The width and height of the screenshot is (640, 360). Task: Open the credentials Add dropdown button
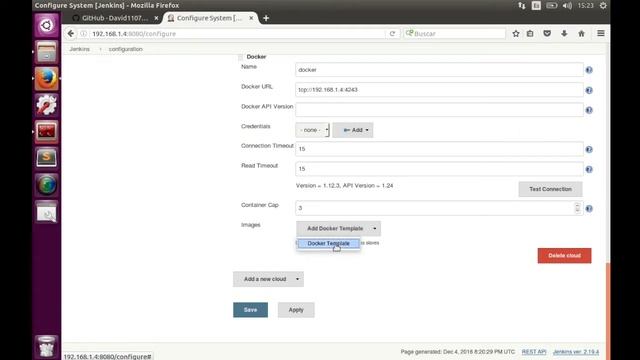click(x=353, y=130)
